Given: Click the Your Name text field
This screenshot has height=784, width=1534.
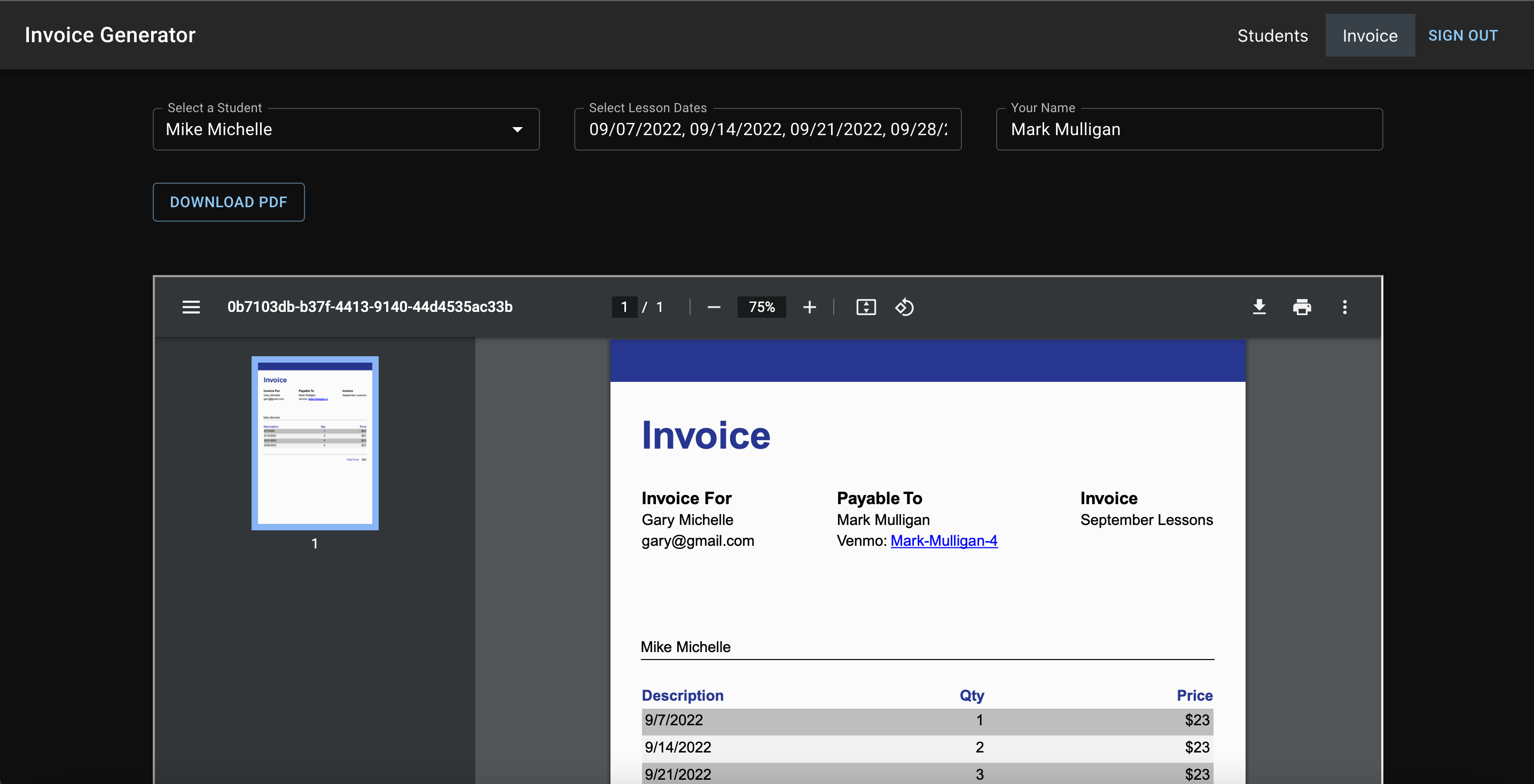Looking at the screenshot, I should (1188, 129).
